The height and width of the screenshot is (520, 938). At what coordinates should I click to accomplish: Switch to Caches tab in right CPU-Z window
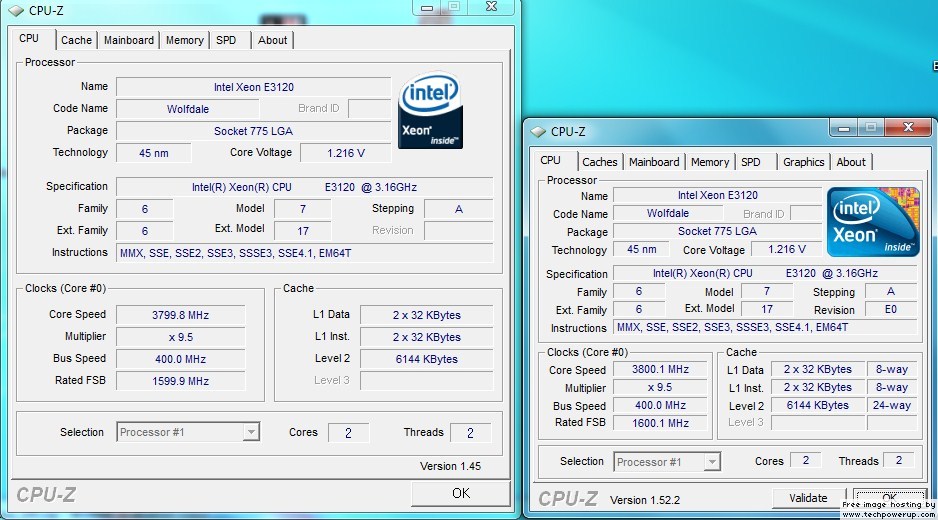point(599,162)
